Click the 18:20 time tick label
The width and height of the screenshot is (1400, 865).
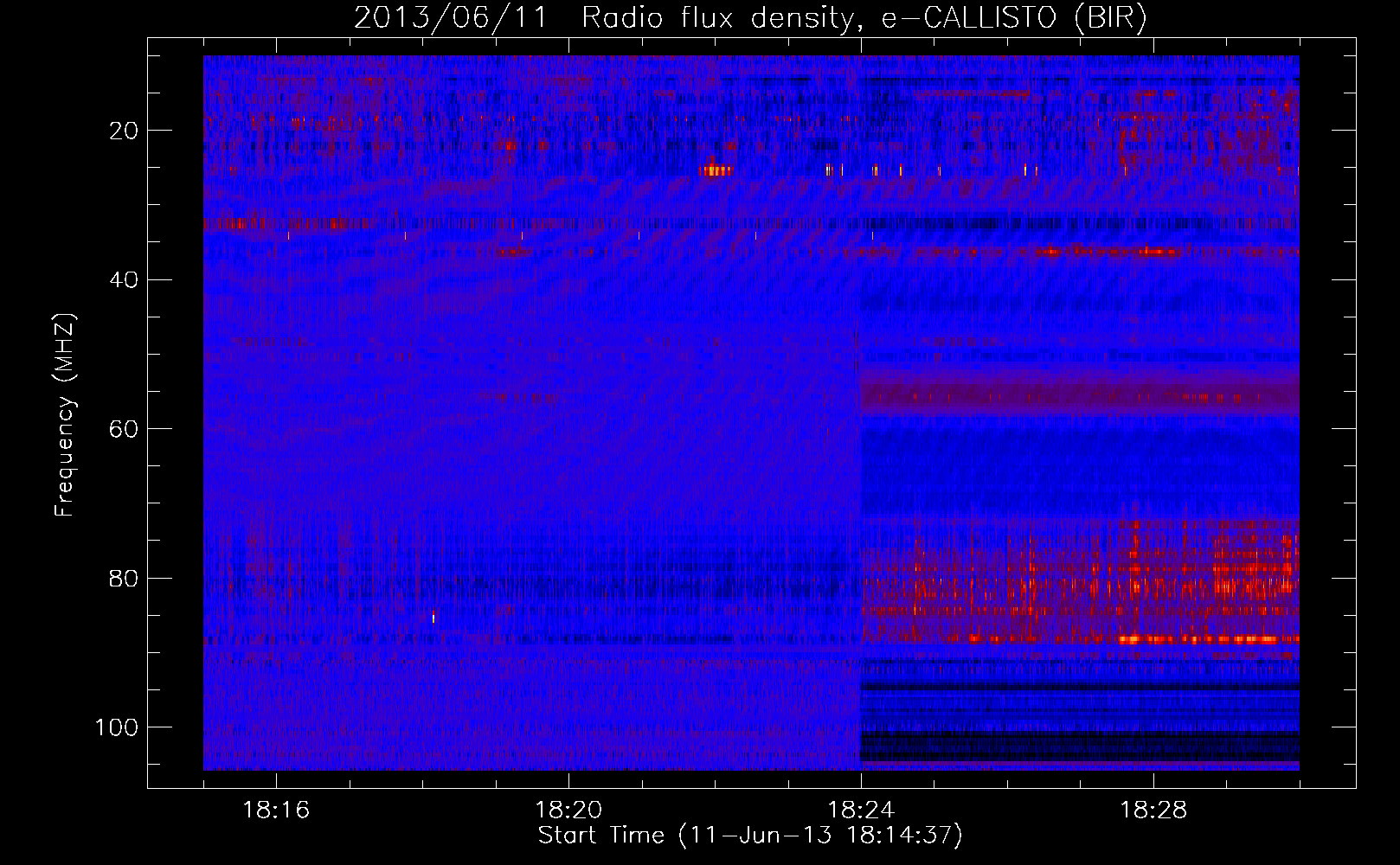tap(568, 811)
